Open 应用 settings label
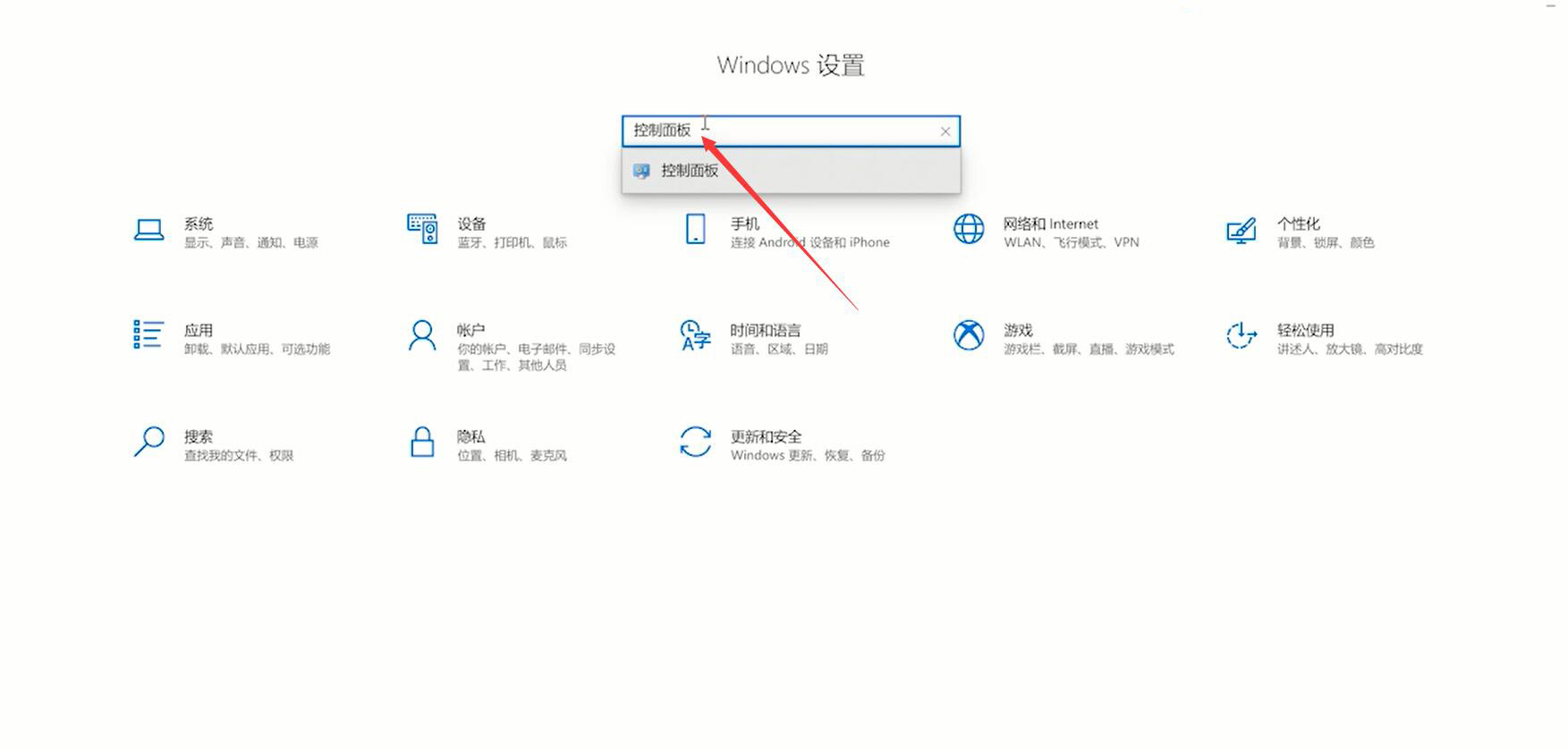Screen dimensions: 1568x750 coord(199,330)
